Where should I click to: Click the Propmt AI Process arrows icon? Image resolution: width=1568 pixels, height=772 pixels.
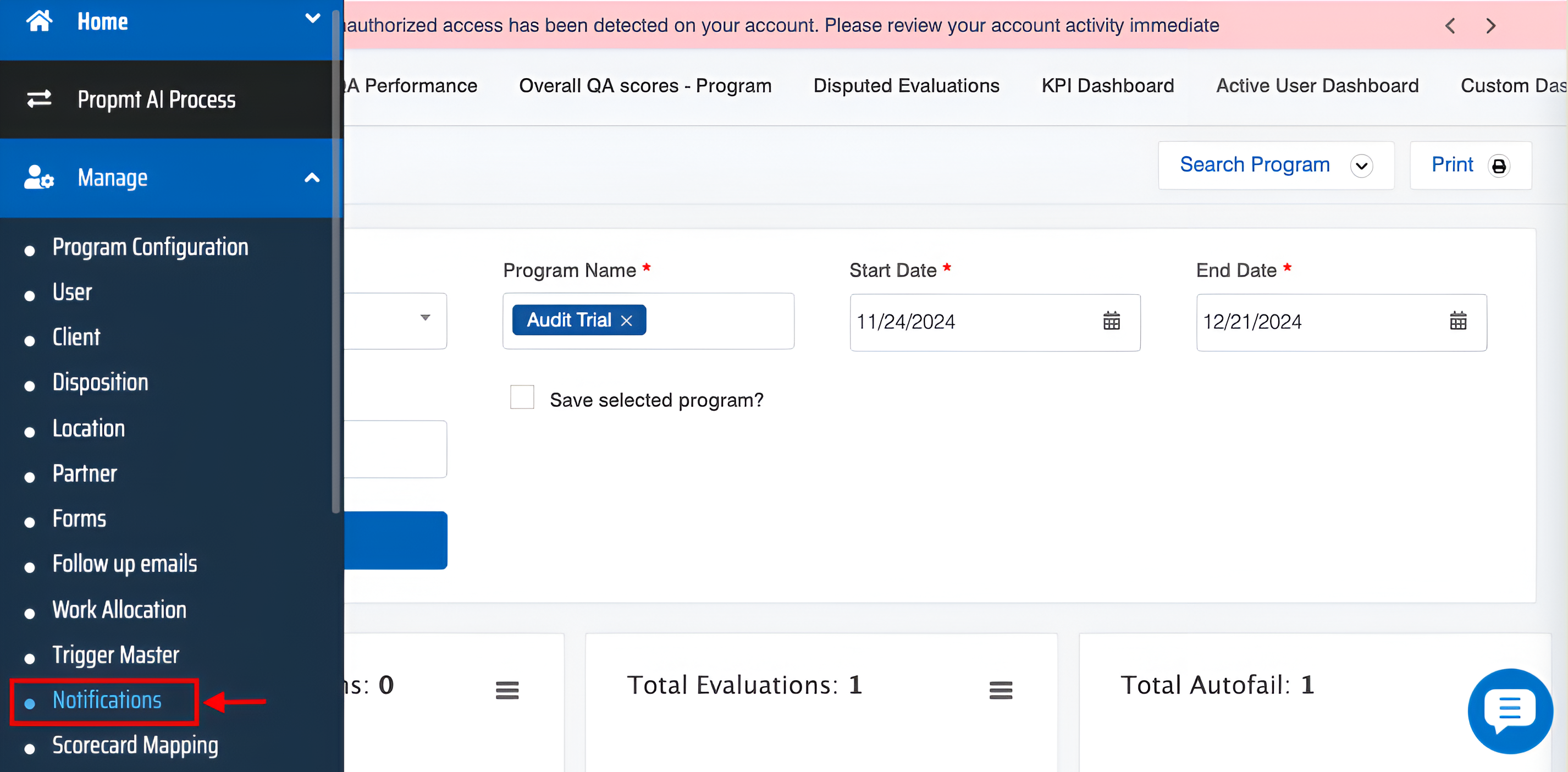[39, 98]
